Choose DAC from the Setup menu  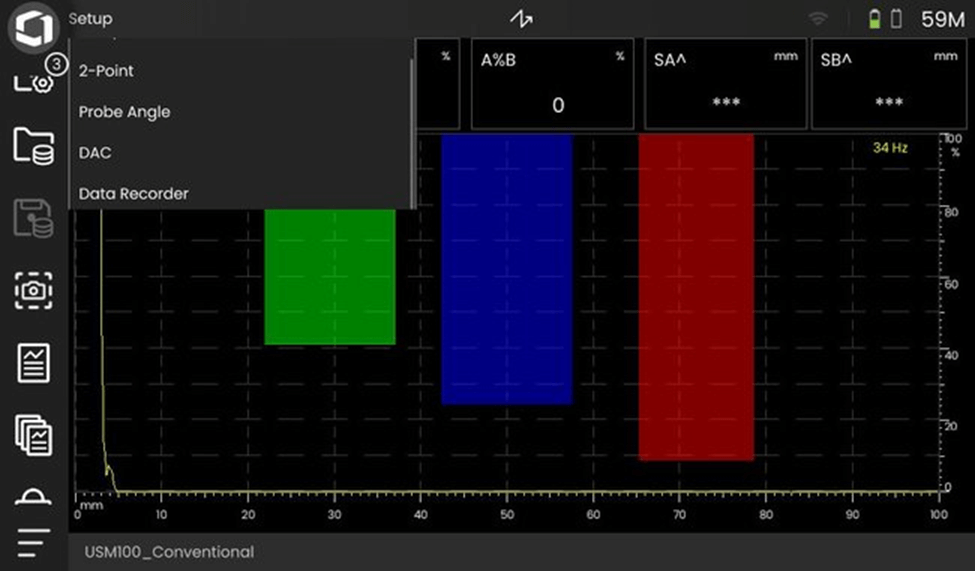pyautogui.click(x=95, y=153)
